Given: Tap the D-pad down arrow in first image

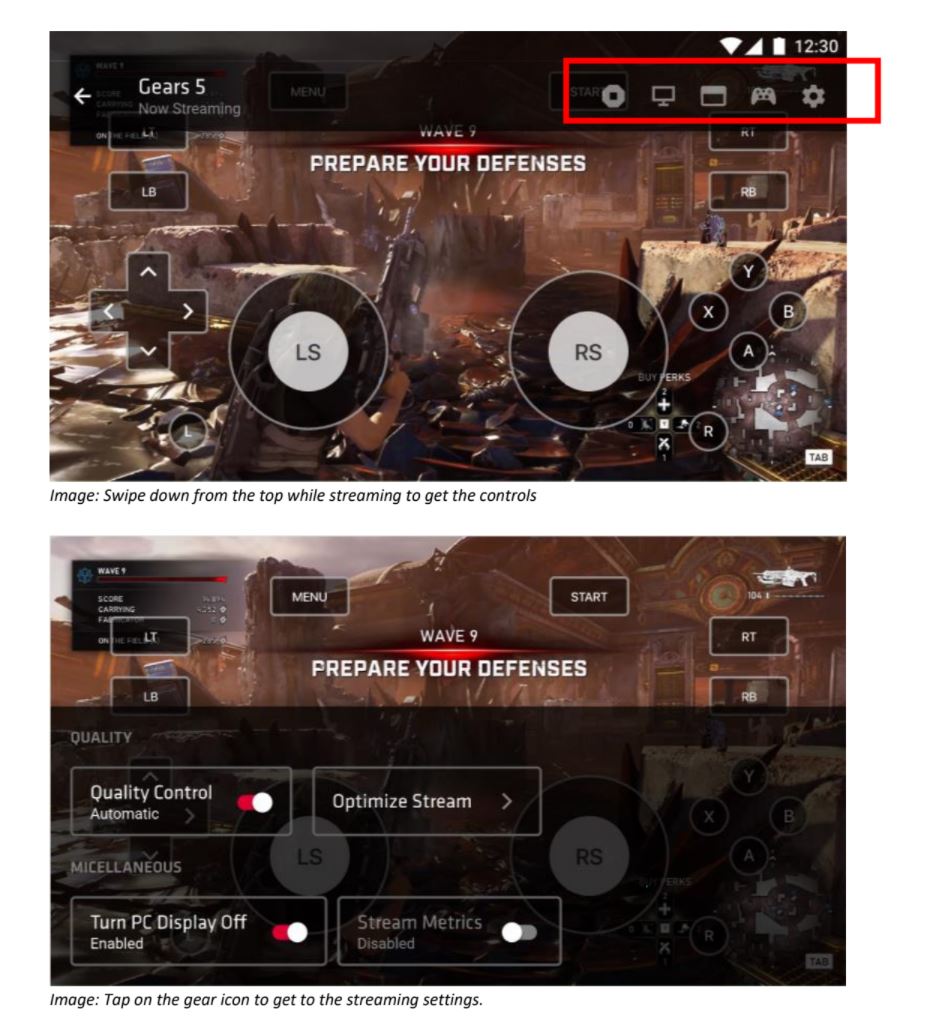Looking at the screenshot, I should coord(148,351).
